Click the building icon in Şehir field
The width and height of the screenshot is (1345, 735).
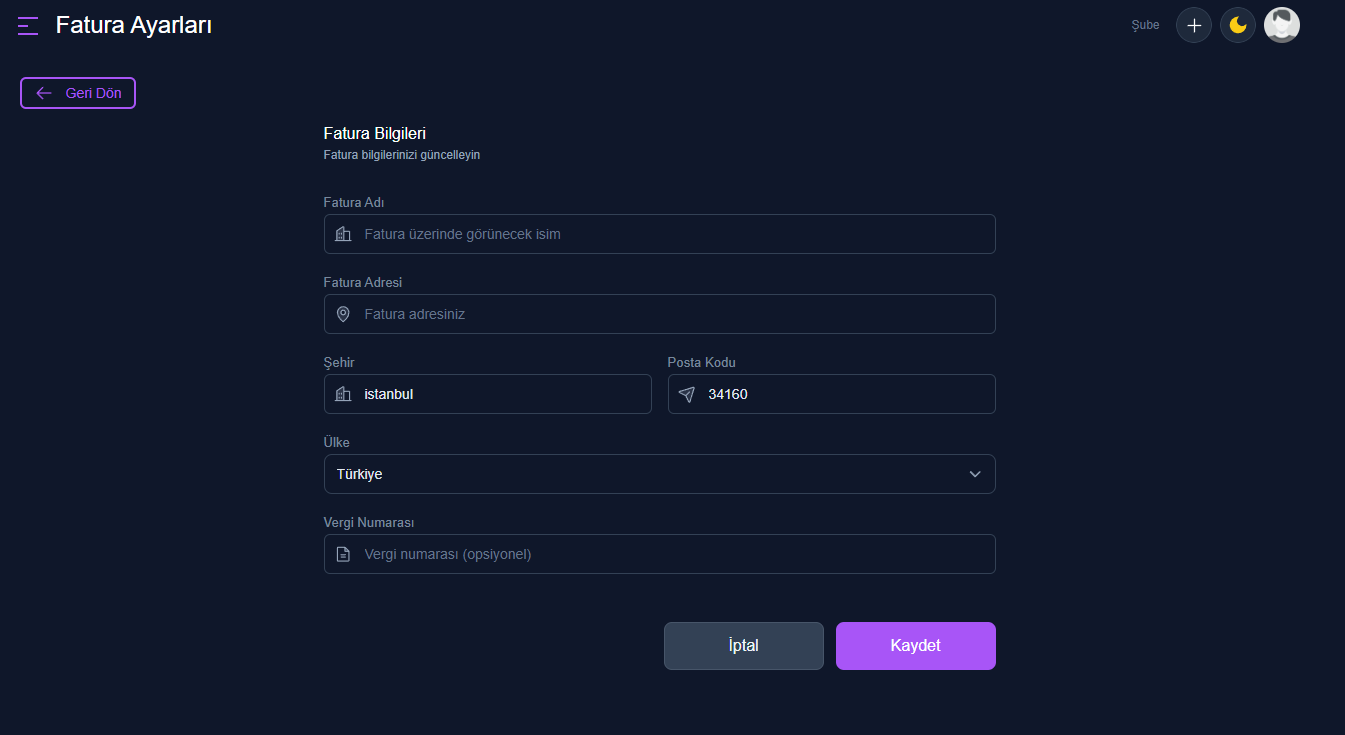click(x=343, y=394)
